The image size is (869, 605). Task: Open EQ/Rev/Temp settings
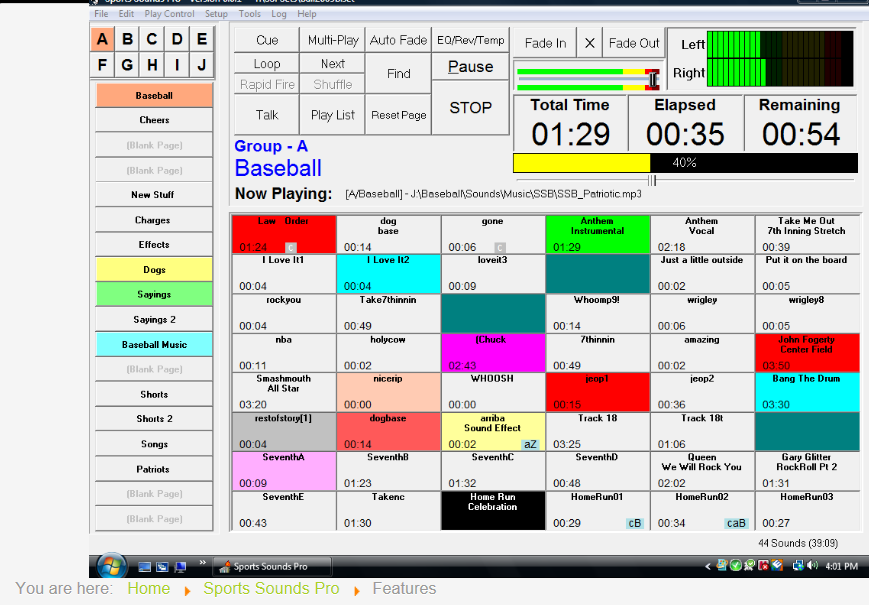470,40
